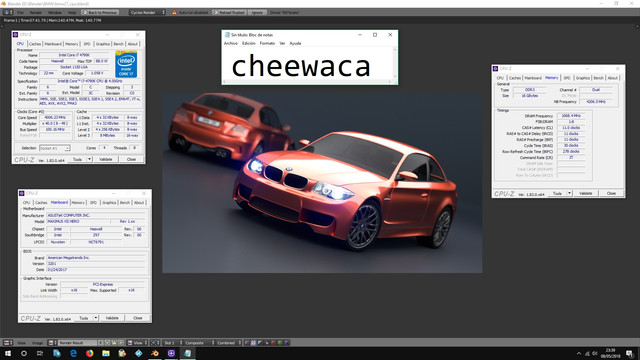Open the Slot 1 render slot dropdown
The width and height of the screenshot is (640, 360).
coord(173,343)
